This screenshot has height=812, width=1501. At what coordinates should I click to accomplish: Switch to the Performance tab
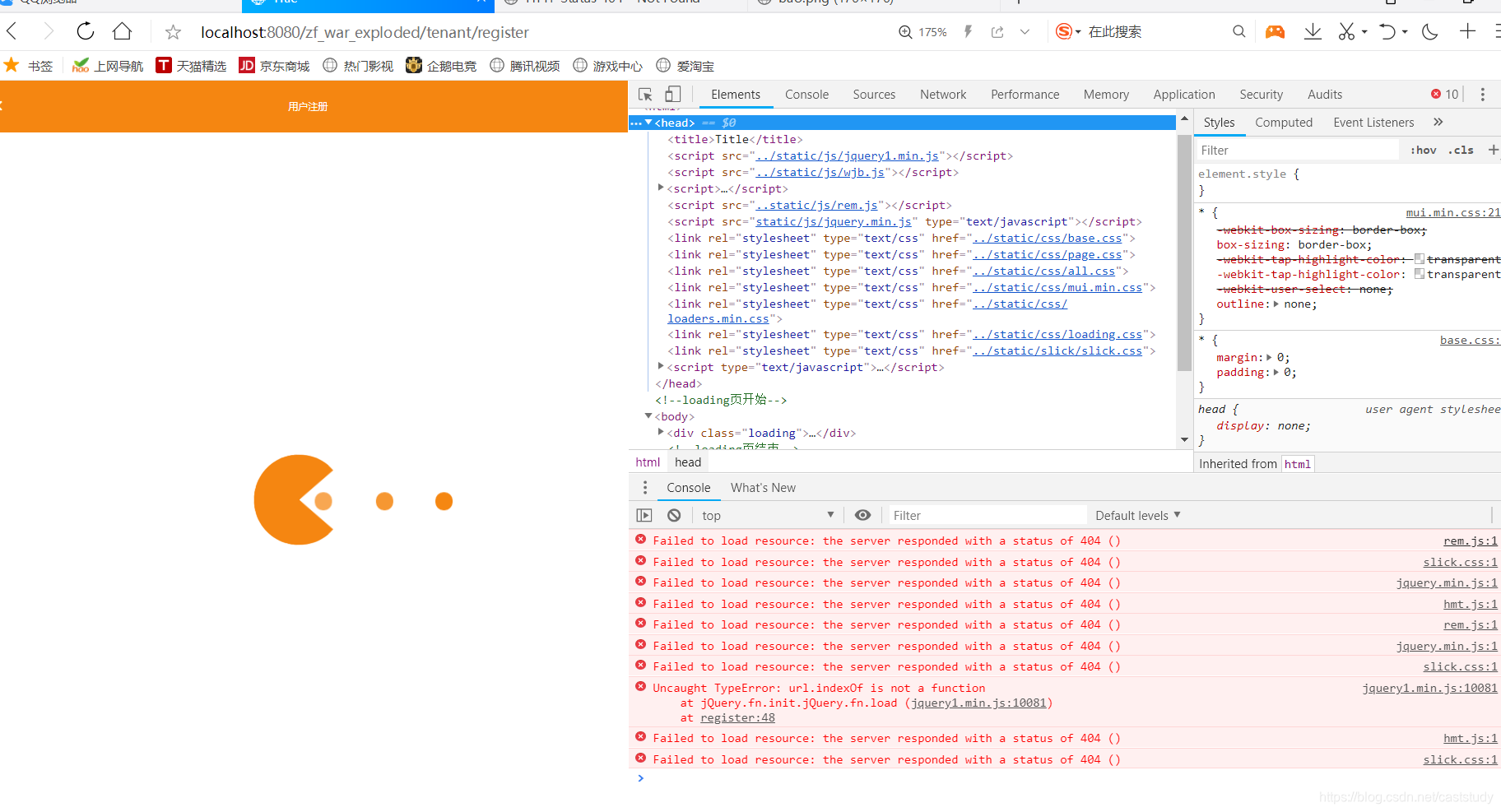pyautogui.click(x=1025, y=95)
